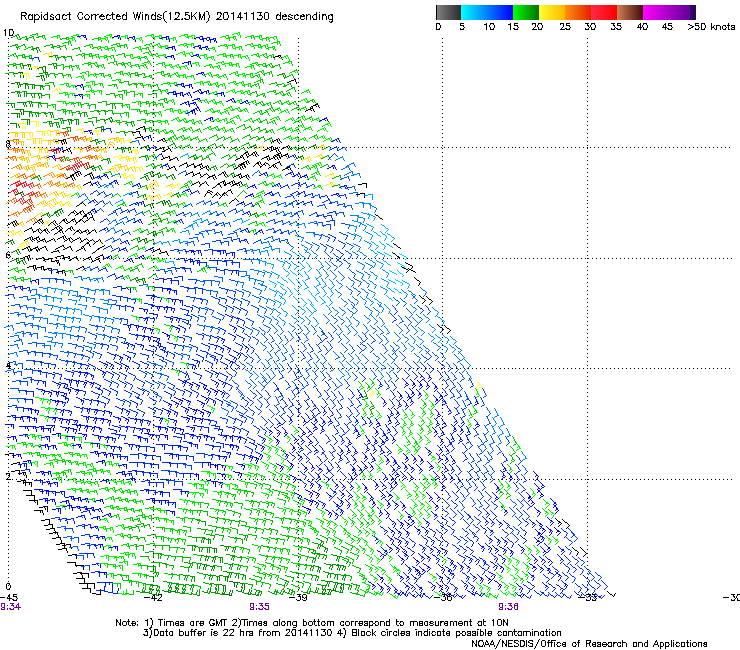This screenshot has height=650, width=740.
Task: Click the green 15-20 knots legend swatch
Action: pyautogui.click(x=526, y=12)
